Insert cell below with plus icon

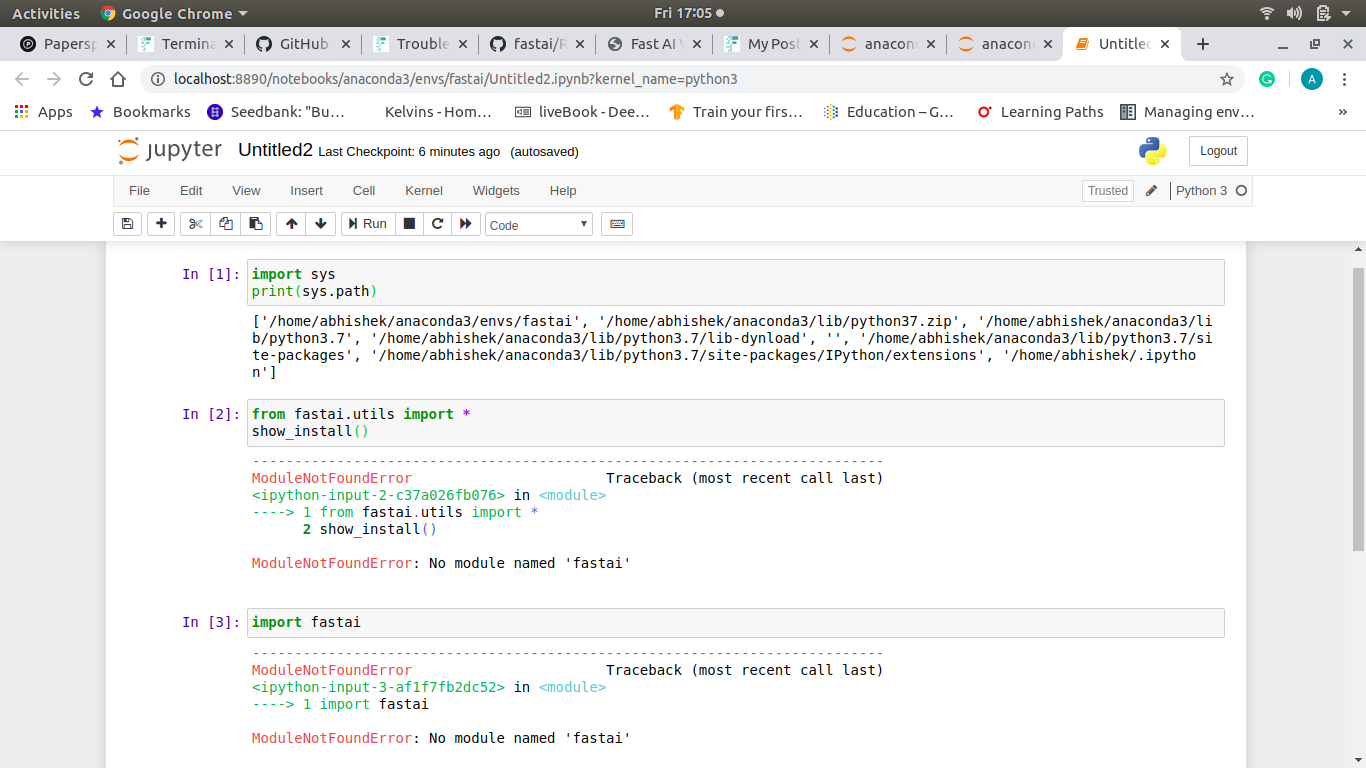(x=160, y=224)
